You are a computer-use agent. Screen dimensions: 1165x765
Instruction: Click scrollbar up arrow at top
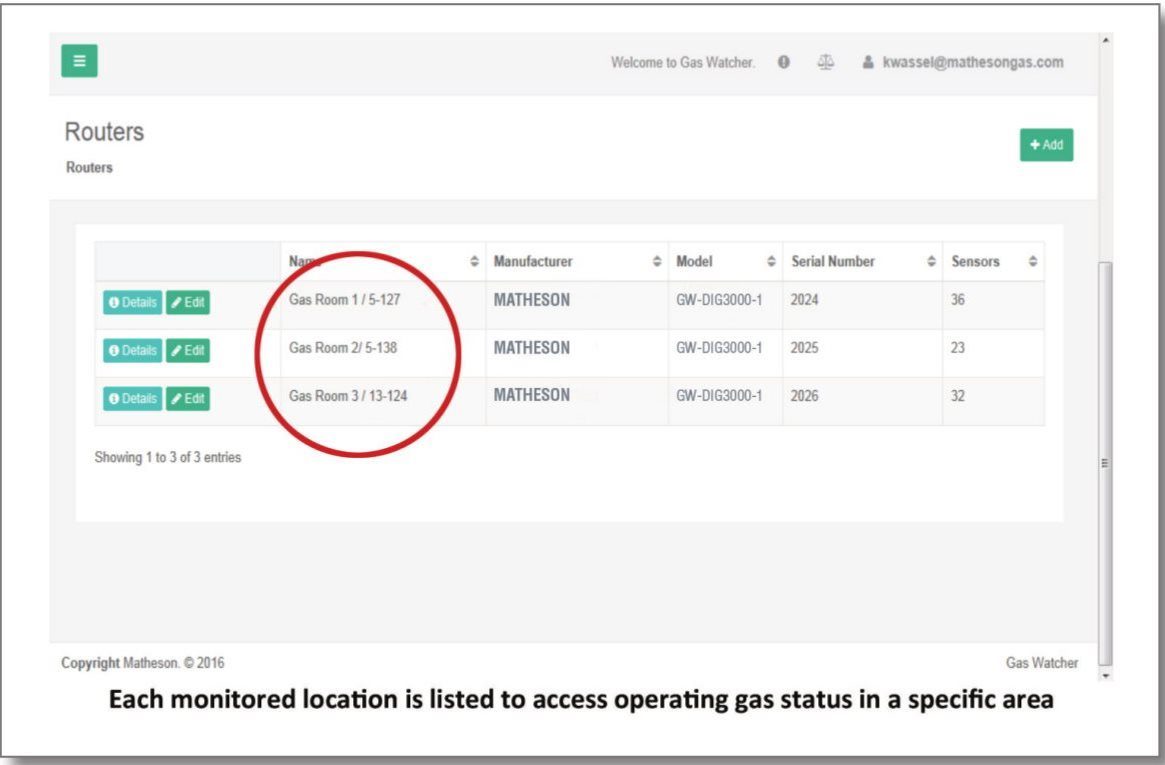click(1104, 40)
